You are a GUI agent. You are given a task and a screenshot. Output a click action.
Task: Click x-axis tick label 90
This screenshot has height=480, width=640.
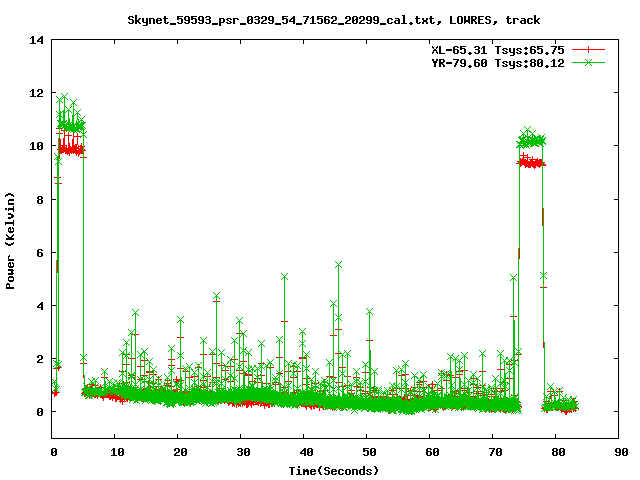621,452
